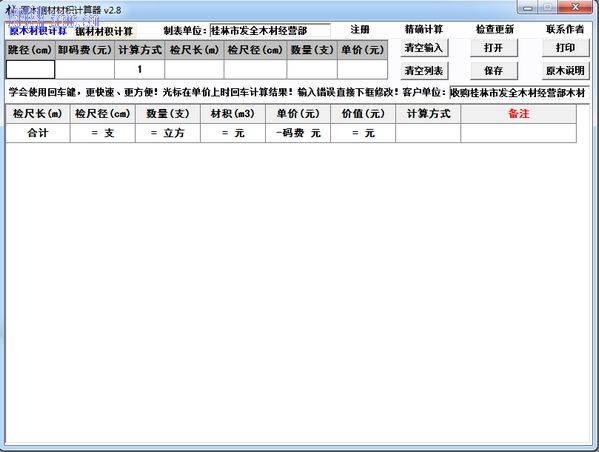Screen dimensions: 599x452
Task: Click the 单价(元) input cell
Action: point(363,70)
